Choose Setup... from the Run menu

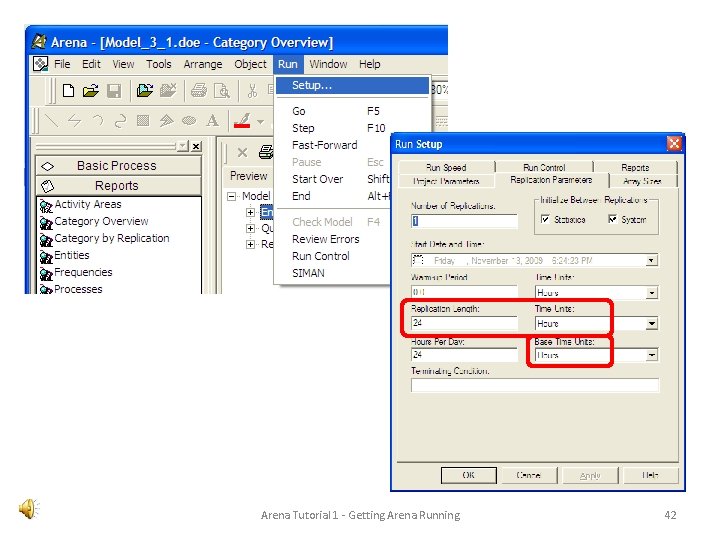[x=353, y=85]
